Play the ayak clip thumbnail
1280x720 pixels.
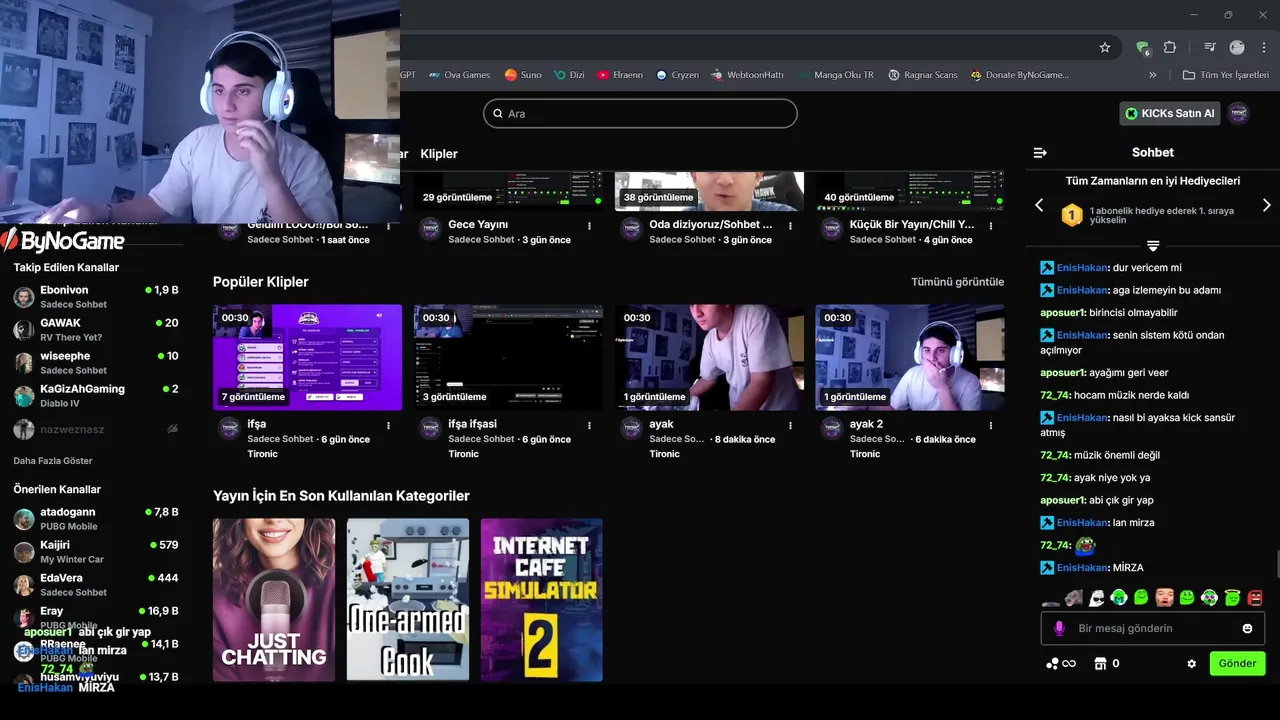click(709, 357)
